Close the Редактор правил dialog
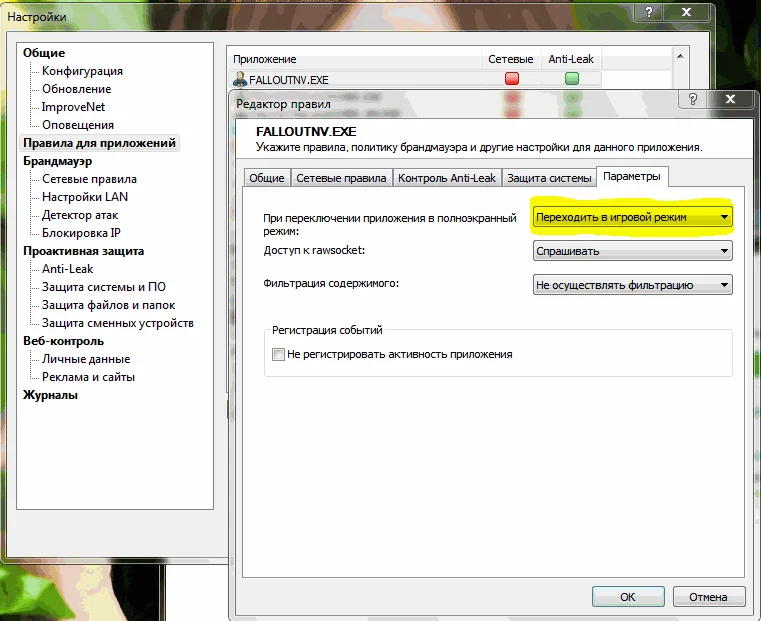Viewport: 761px width, 621px height. pyautogui.click(x=730, y=99)
